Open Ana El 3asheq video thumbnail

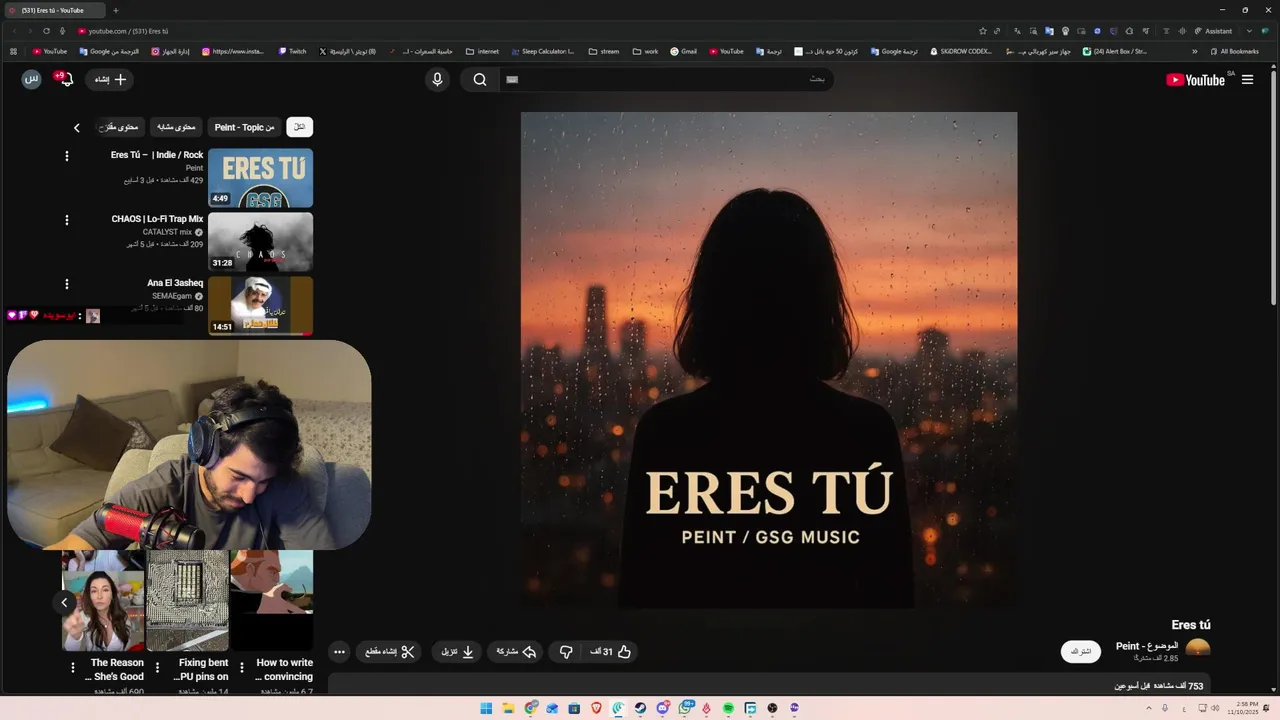260,305
